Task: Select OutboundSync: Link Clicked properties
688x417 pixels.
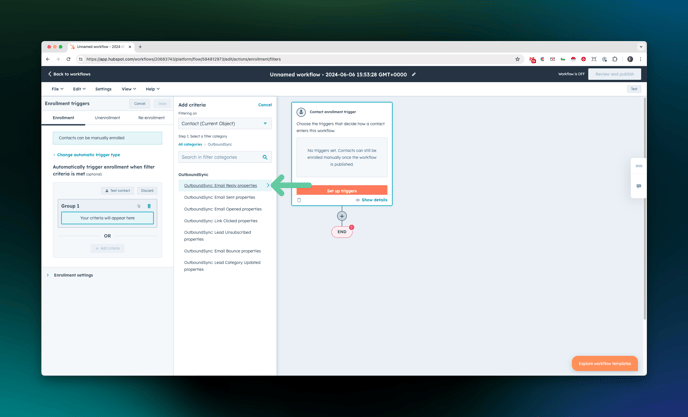Action: tap(221, 221)
